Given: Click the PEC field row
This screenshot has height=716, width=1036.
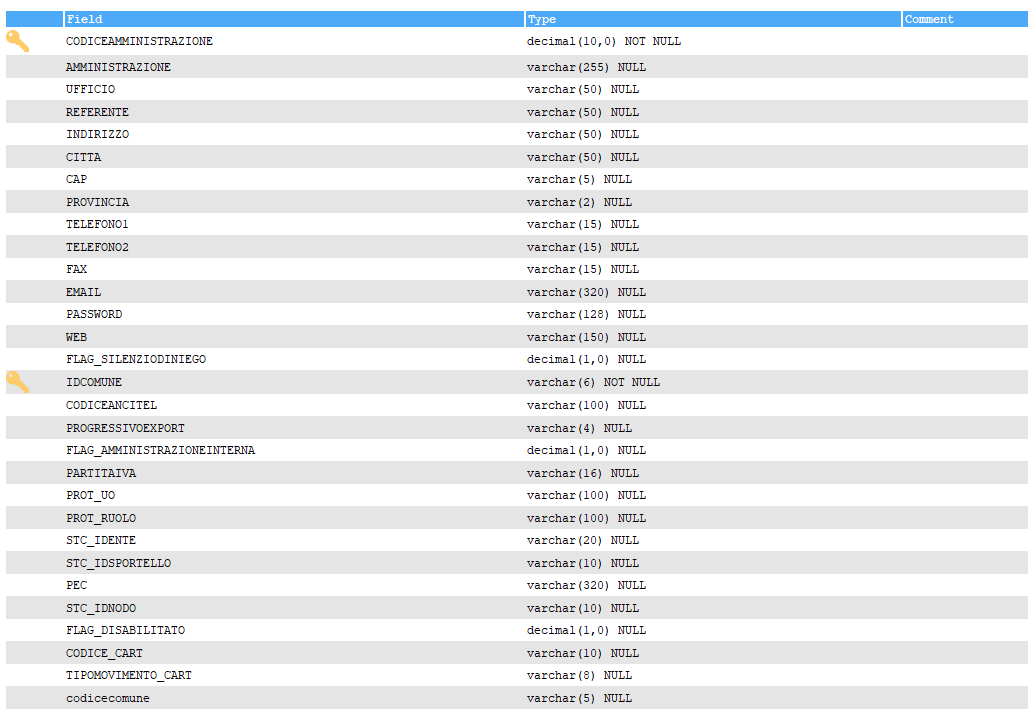Looking at the screenshot, I should (77, 585).
